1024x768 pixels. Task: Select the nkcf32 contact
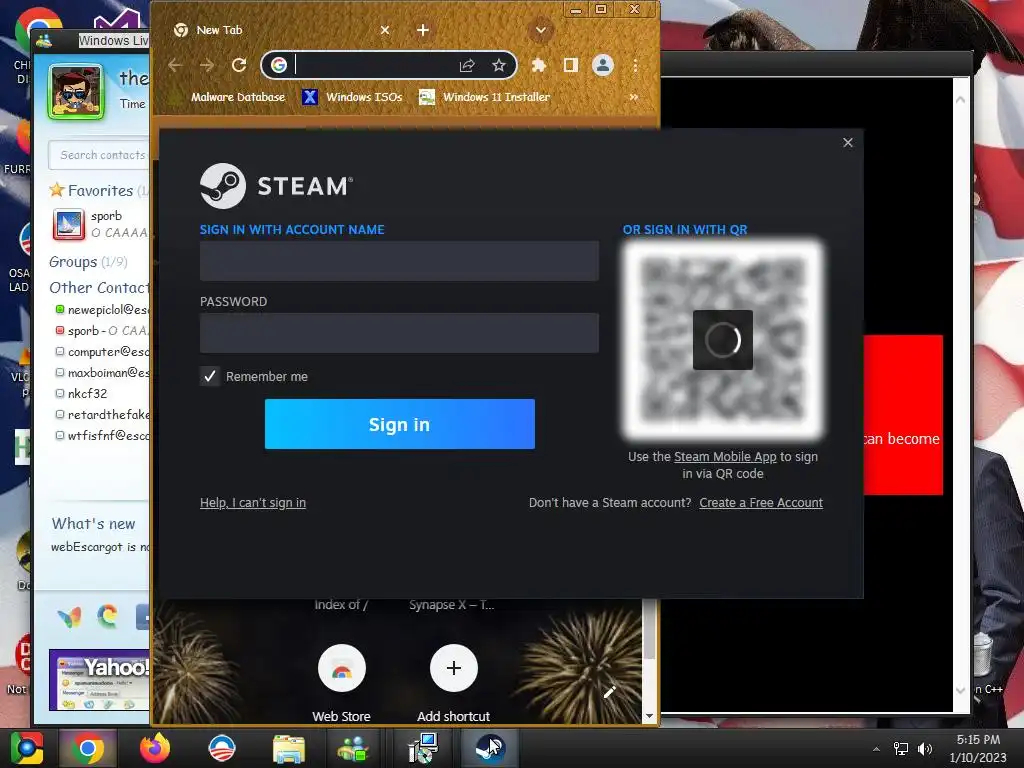[x=82, y=393]
